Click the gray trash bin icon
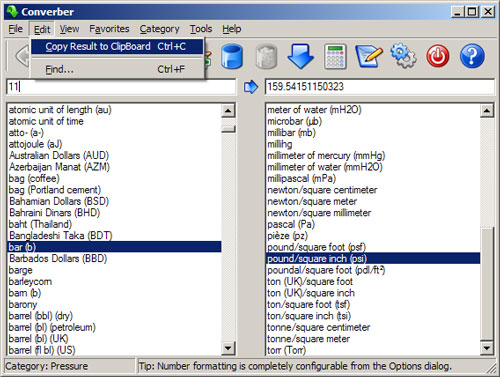 pos(266,56)
